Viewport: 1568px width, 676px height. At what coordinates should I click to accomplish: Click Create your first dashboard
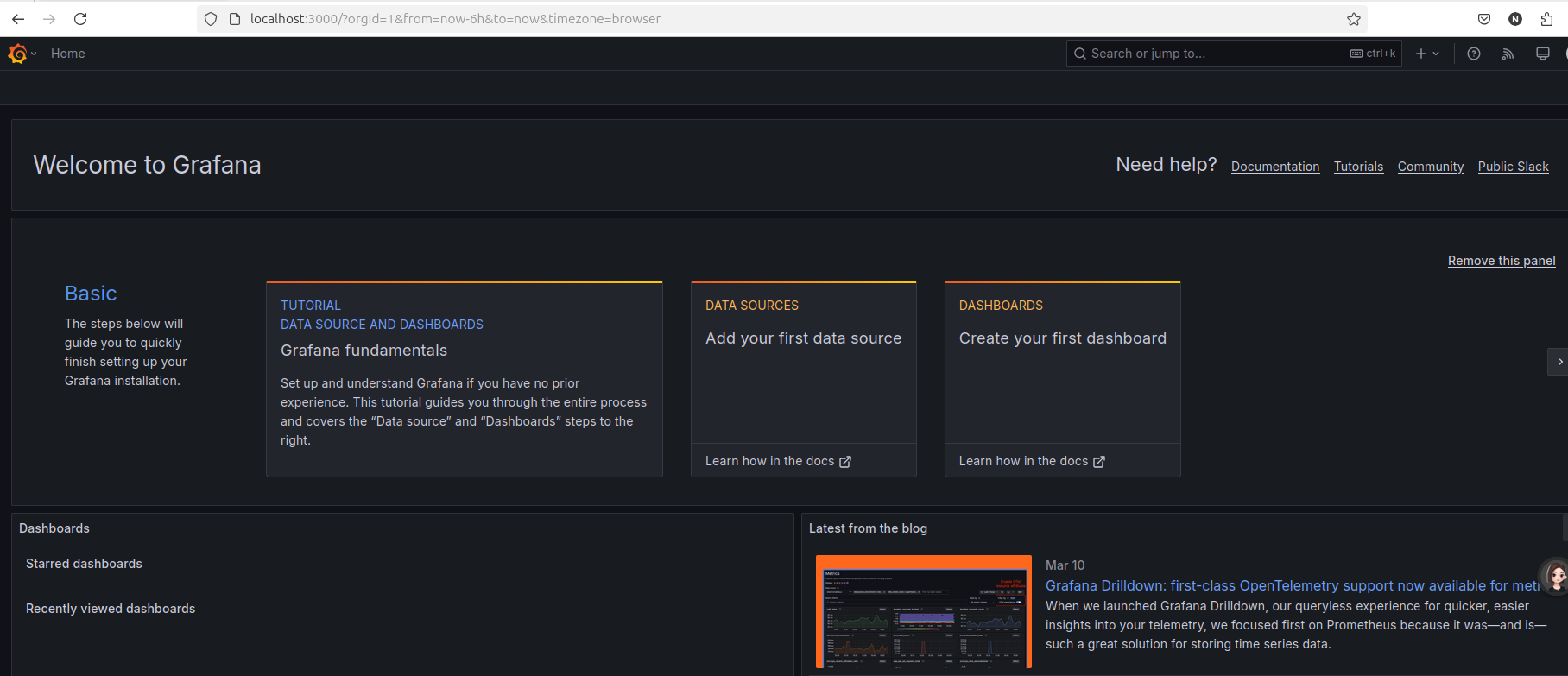click(x=1062, y=338)
